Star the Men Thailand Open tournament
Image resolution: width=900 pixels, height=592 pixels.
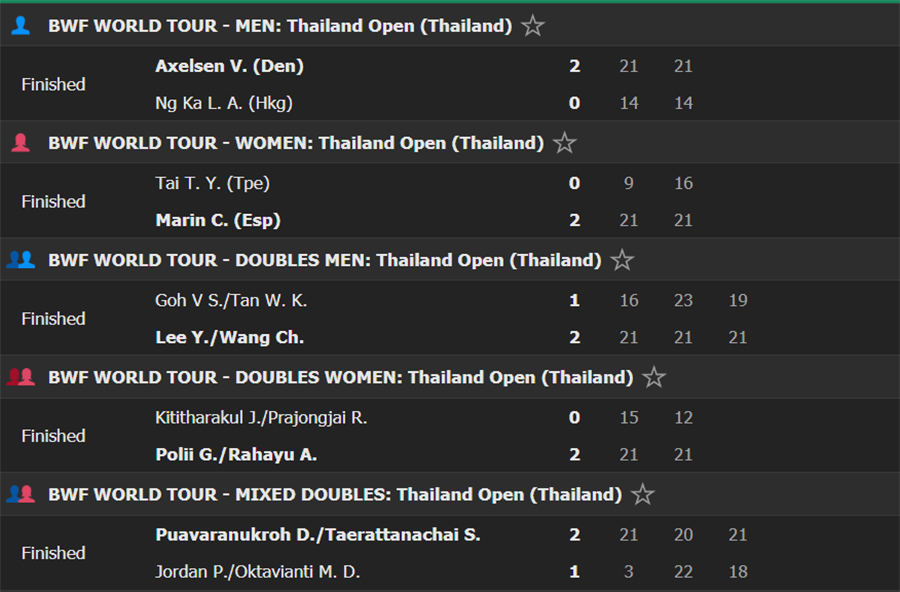pyautogui.click(x=533, y=26)
